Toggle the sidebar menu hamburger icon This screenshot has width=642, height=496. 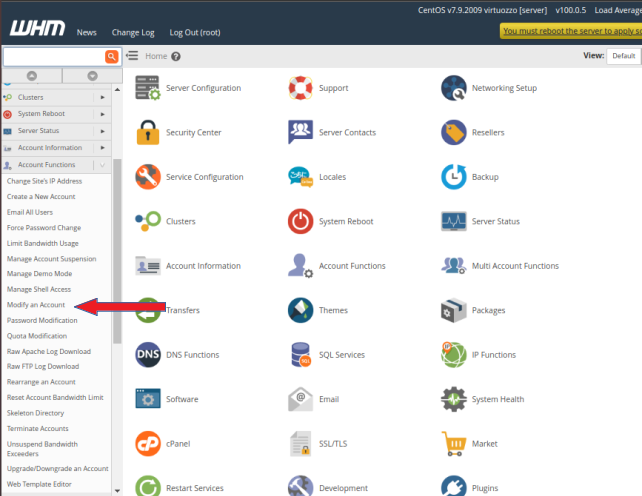[132, 56]
